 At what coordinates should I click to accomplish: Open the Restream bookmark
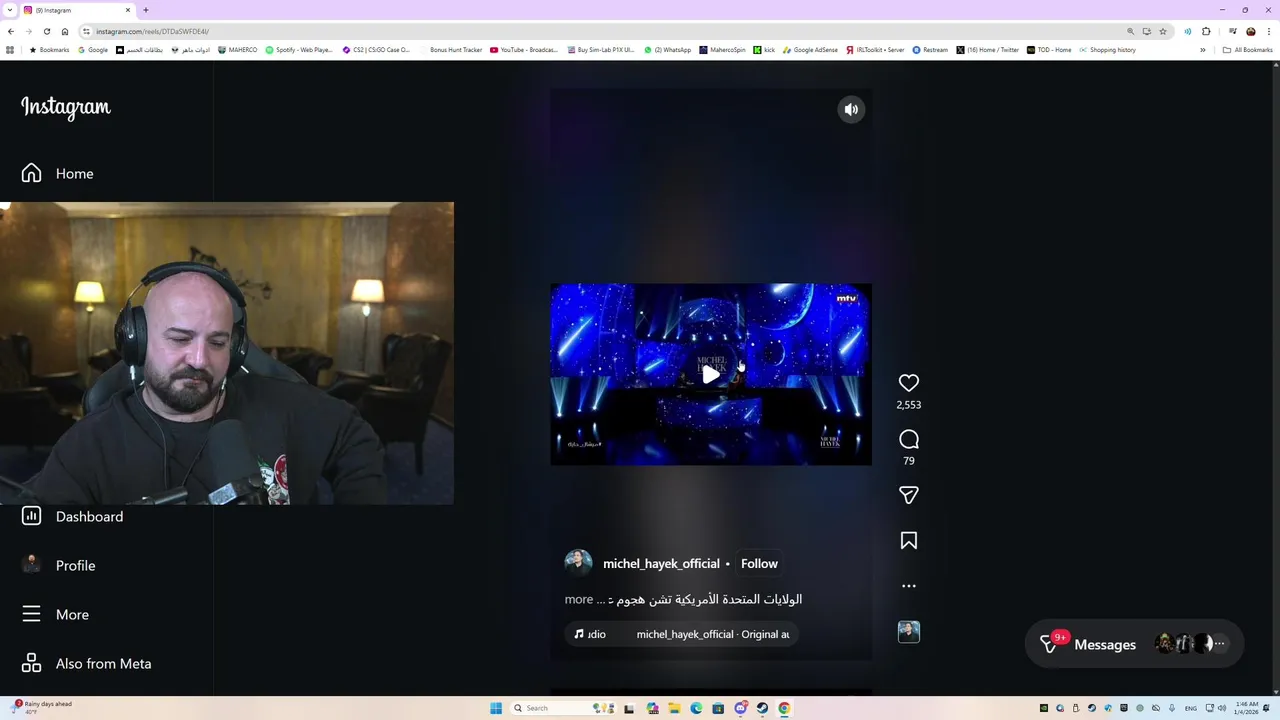(930, 50)
